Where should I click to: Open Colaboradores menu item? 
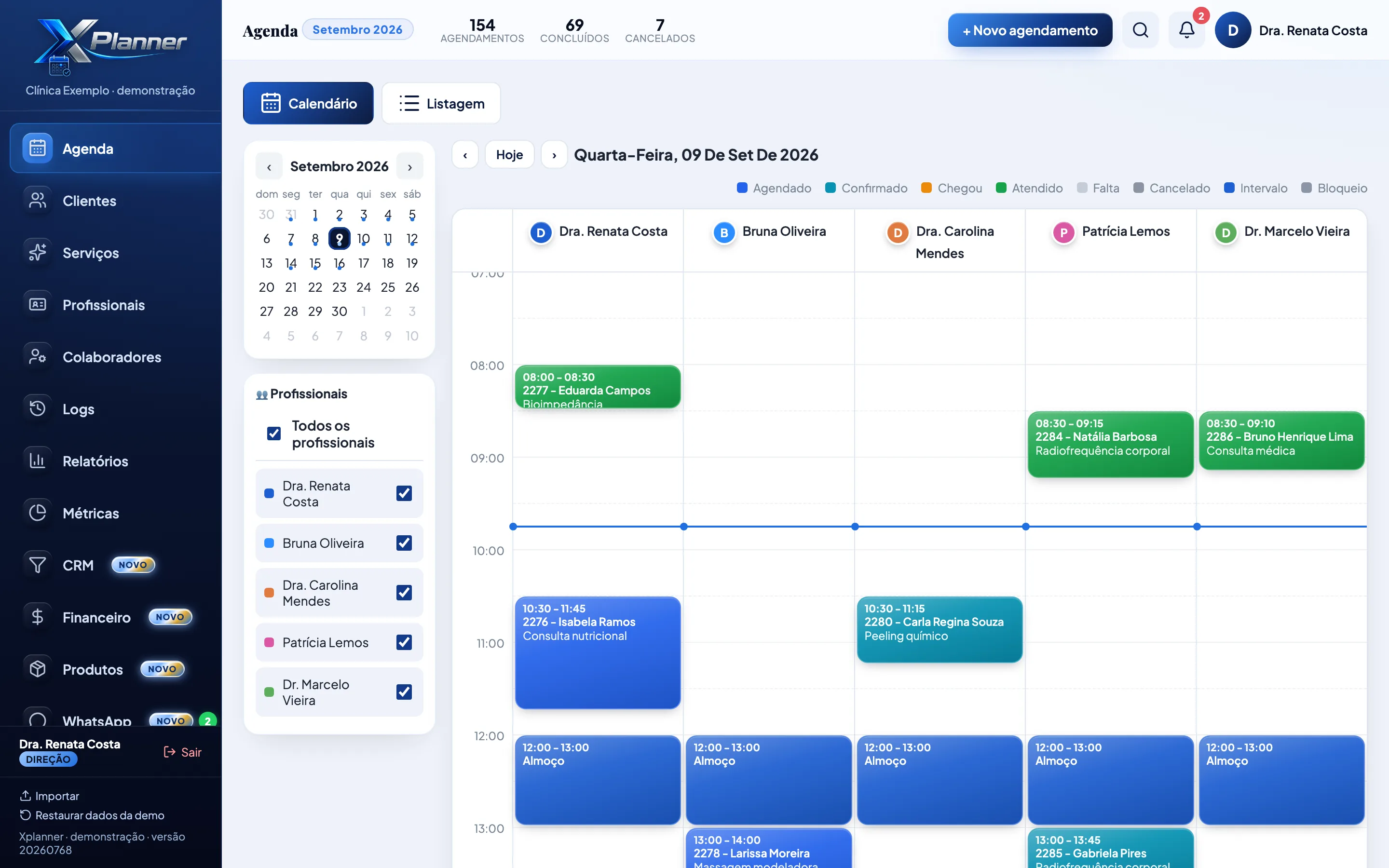pyautogui.click(x=115, y=356)
